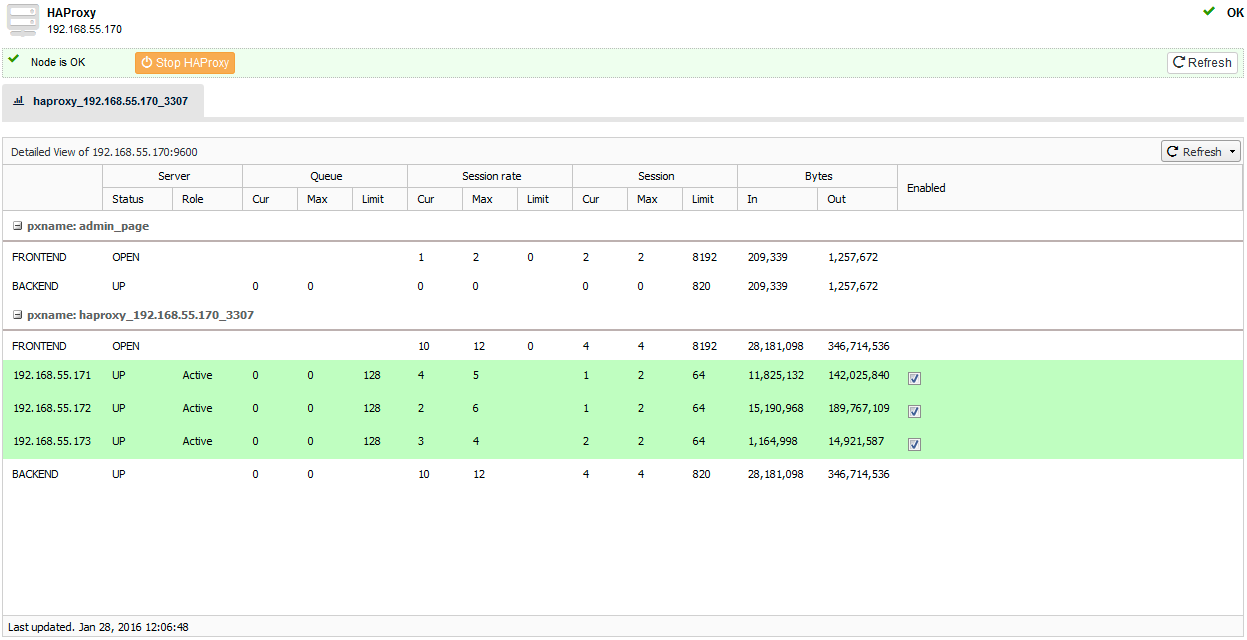This screenshot has height=640, width=1247.
Task: Click the Refresh button at top right
Action: (1202, 62)
